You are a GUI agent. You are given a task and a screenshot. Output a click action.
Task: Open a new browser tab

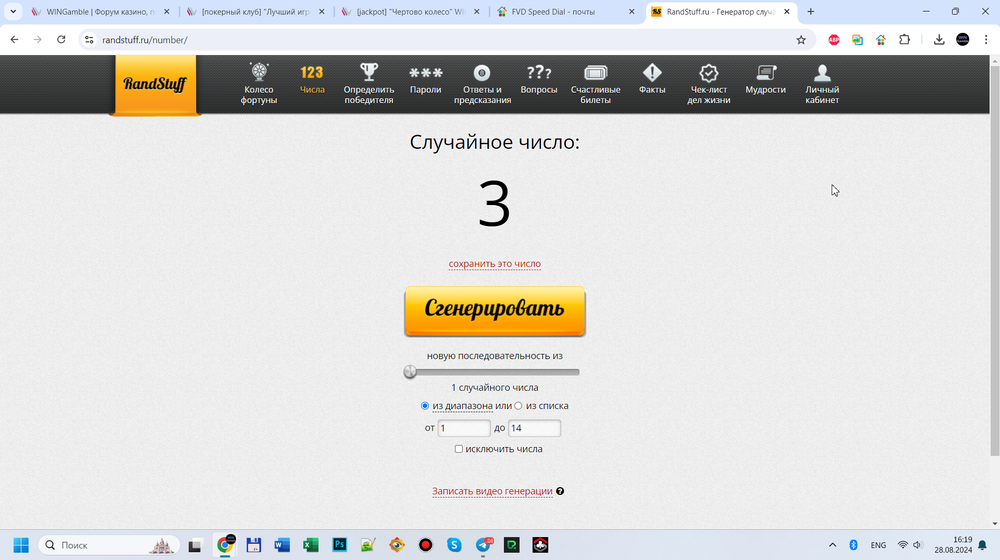click(811, 11)
